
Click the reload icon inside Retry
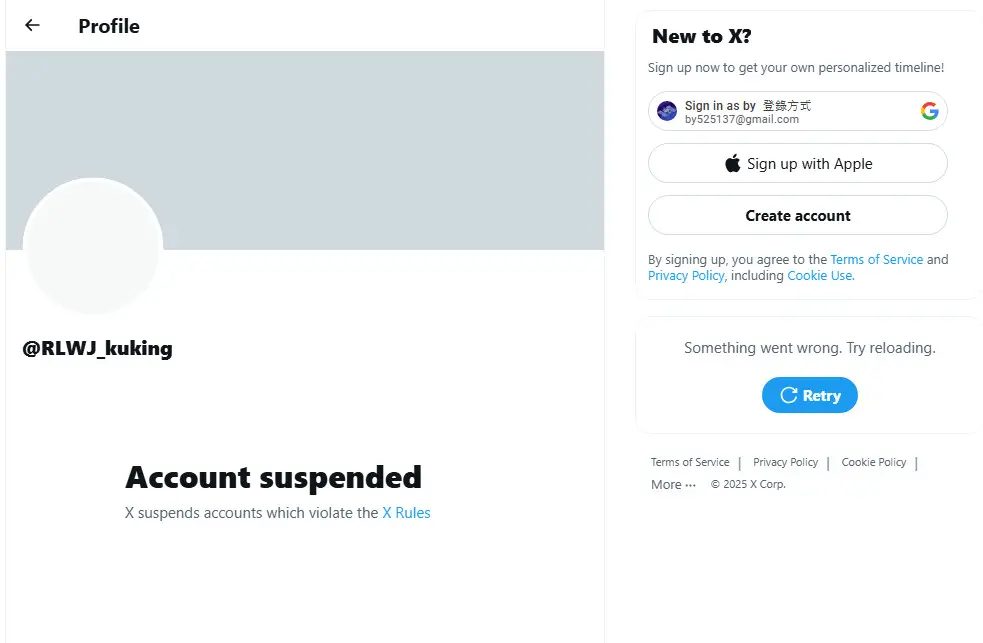tap(788, 395)
